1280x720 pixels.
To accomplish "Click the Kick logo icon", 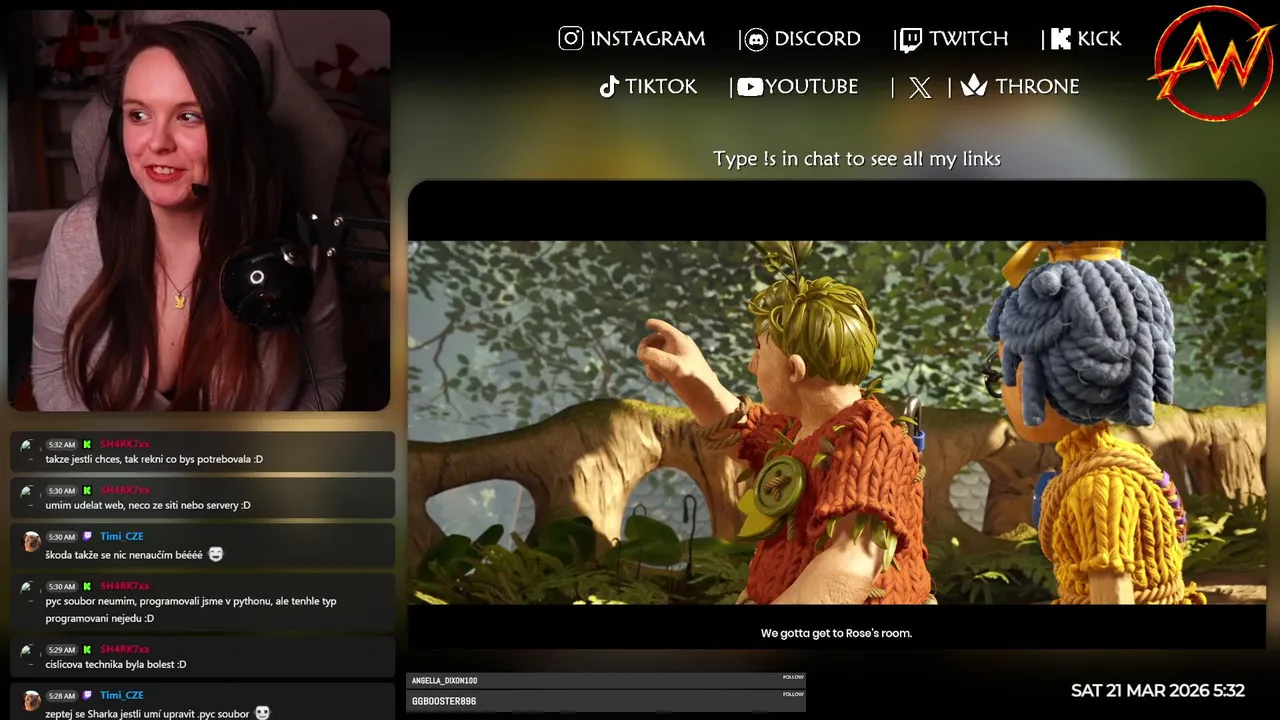I will tap(1061, 39).
